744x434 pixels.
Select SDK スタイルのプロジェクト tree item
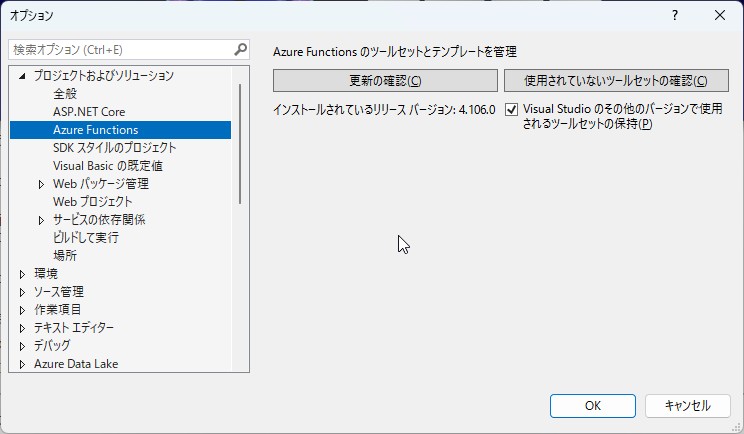[114, 148]
